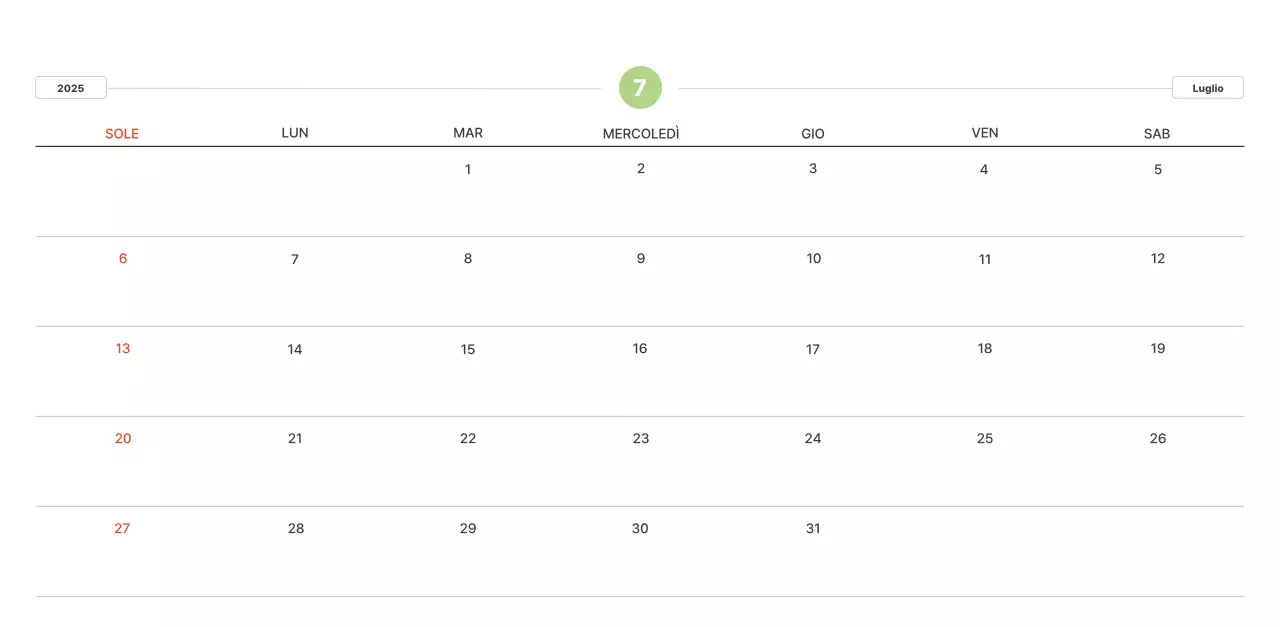Click Saturday the 19th cell
1280x627 pixels.
[x=1158, y=348]
